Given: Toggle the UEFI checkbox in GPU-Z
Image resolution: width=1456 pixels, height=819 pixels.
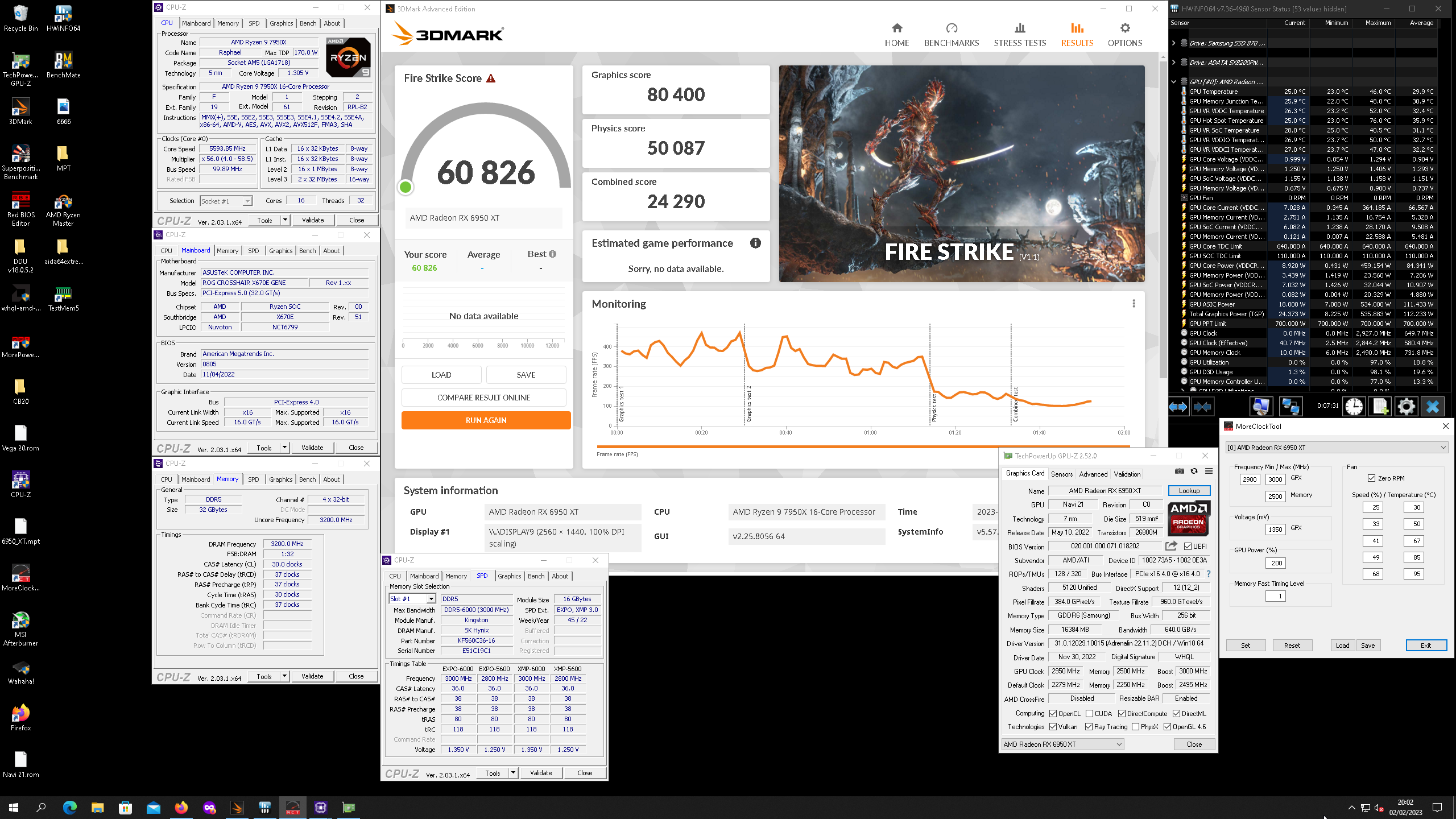Looking at the screenshot, I should click(x=1188, y=546).
